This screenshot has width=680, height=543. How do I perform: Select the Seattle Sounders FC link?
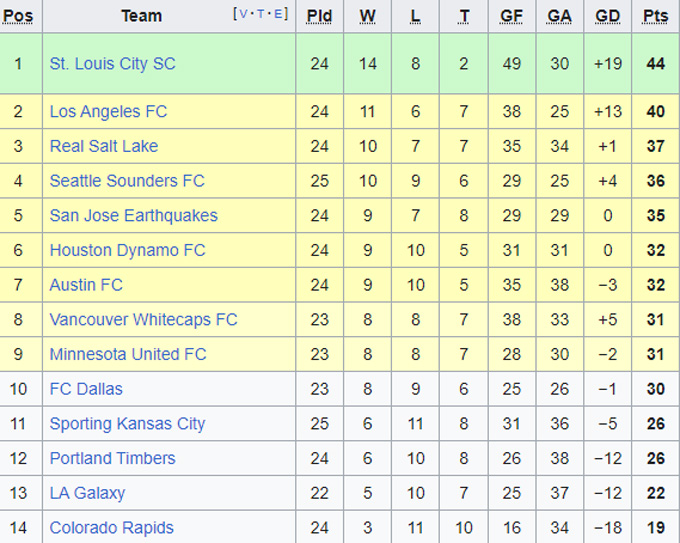(x=127, y=181)
